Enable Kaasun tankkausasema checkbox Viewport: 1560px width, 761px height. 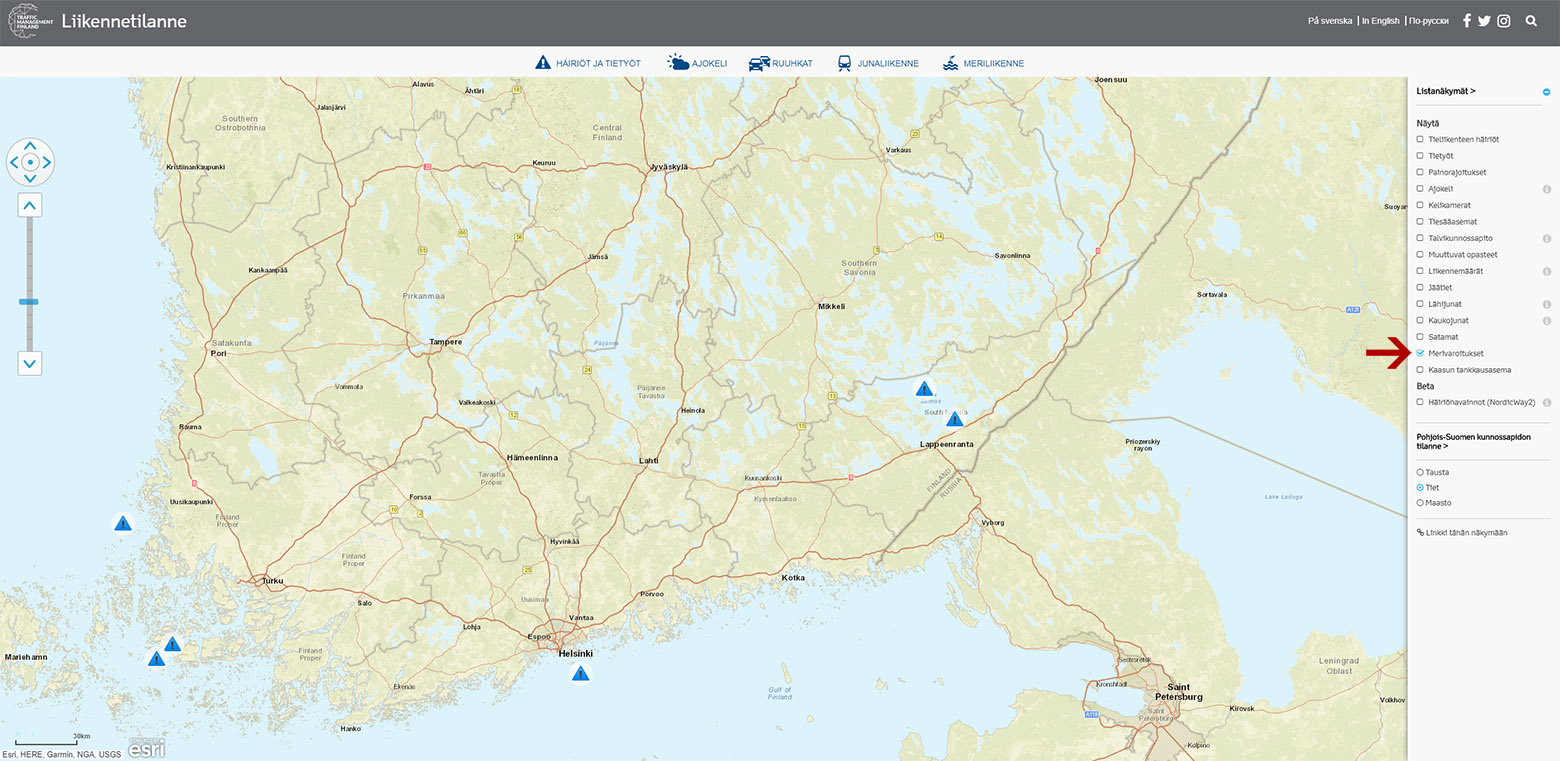click(1420, 369)
